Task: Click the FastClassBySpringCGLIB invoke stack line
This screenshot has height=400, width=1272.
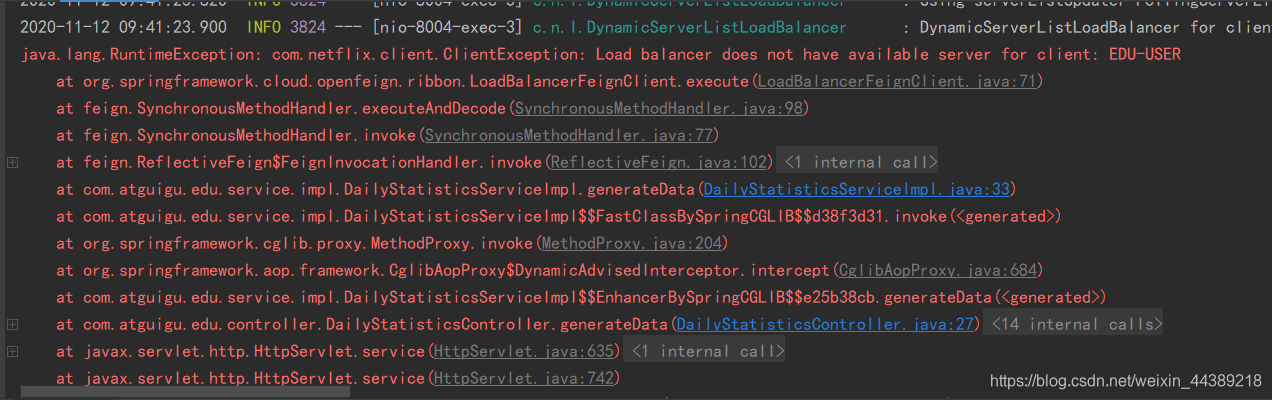Action: [x=558, y=216]
